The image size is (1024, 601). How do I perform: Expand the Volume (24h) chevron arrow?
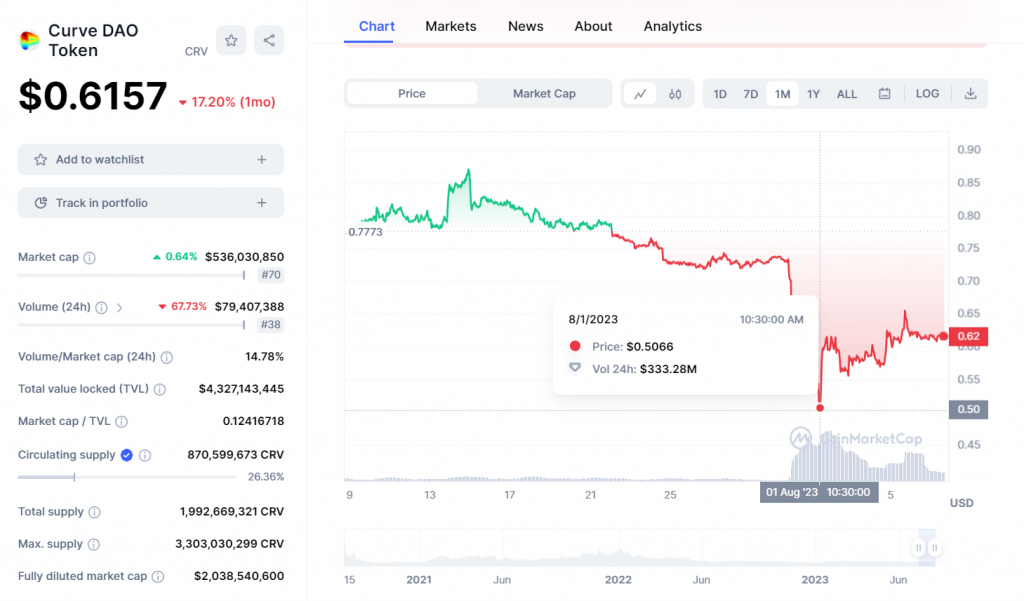tap(120, 307)
